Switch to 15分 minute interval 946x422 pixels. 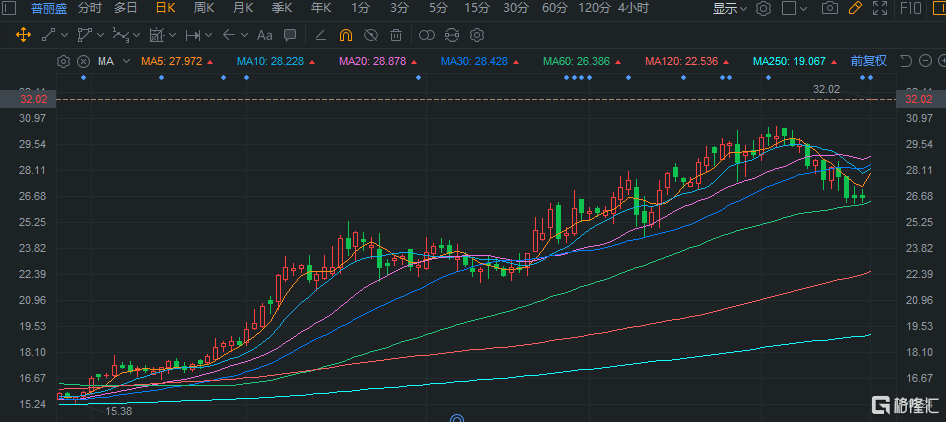click(x=477, y=8)
